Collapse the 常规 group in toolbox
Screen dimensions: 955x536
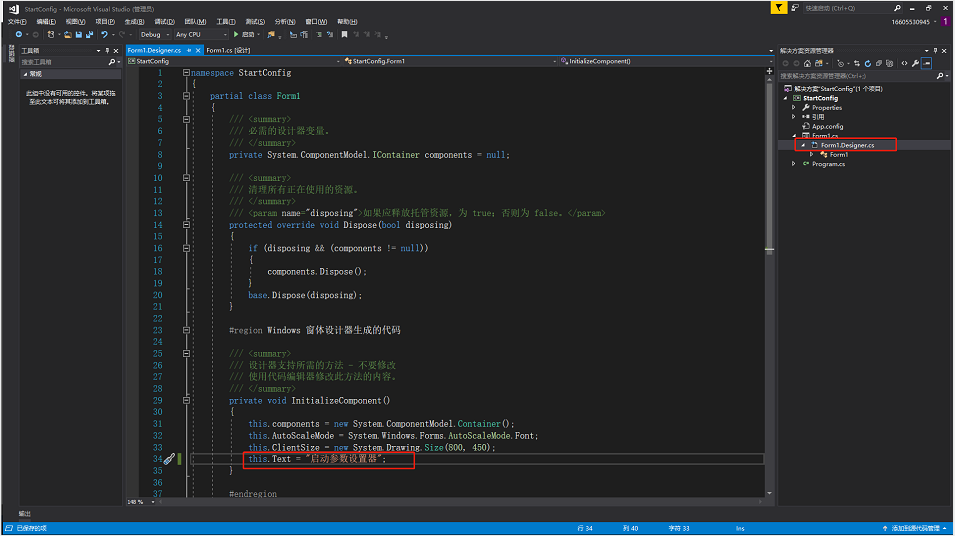pyautogui.click(x=26, y=74)
